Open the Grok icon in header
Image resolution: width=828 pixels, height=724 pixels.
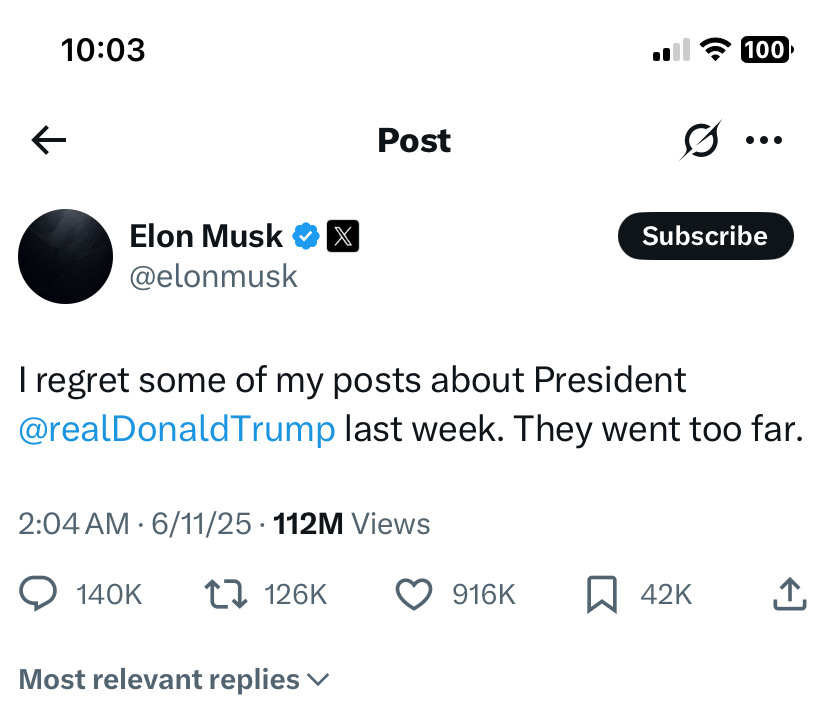point(701,140)
